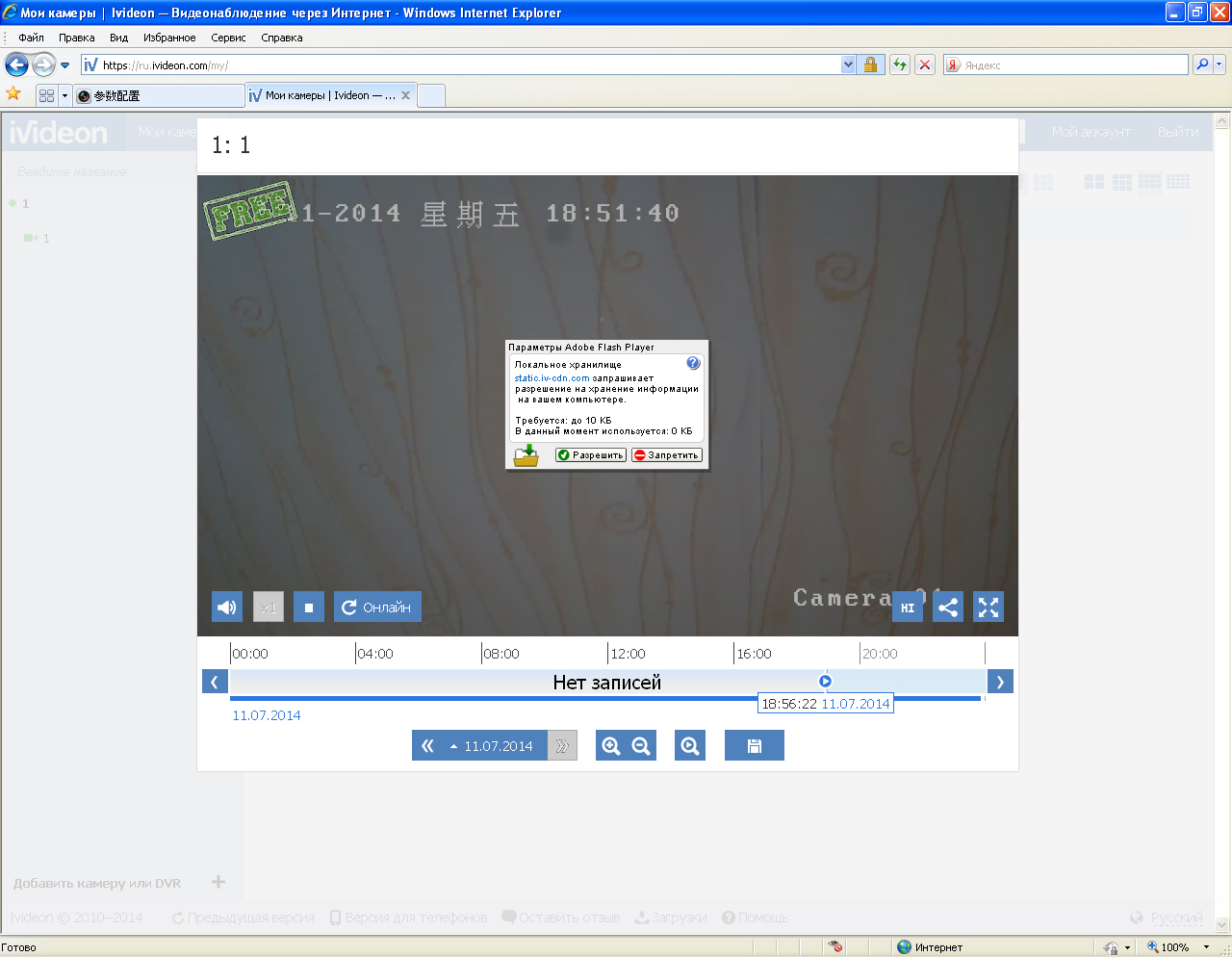Screen dimensions: 1232x957
Task: Open the Вид menu
Action: 118,38
